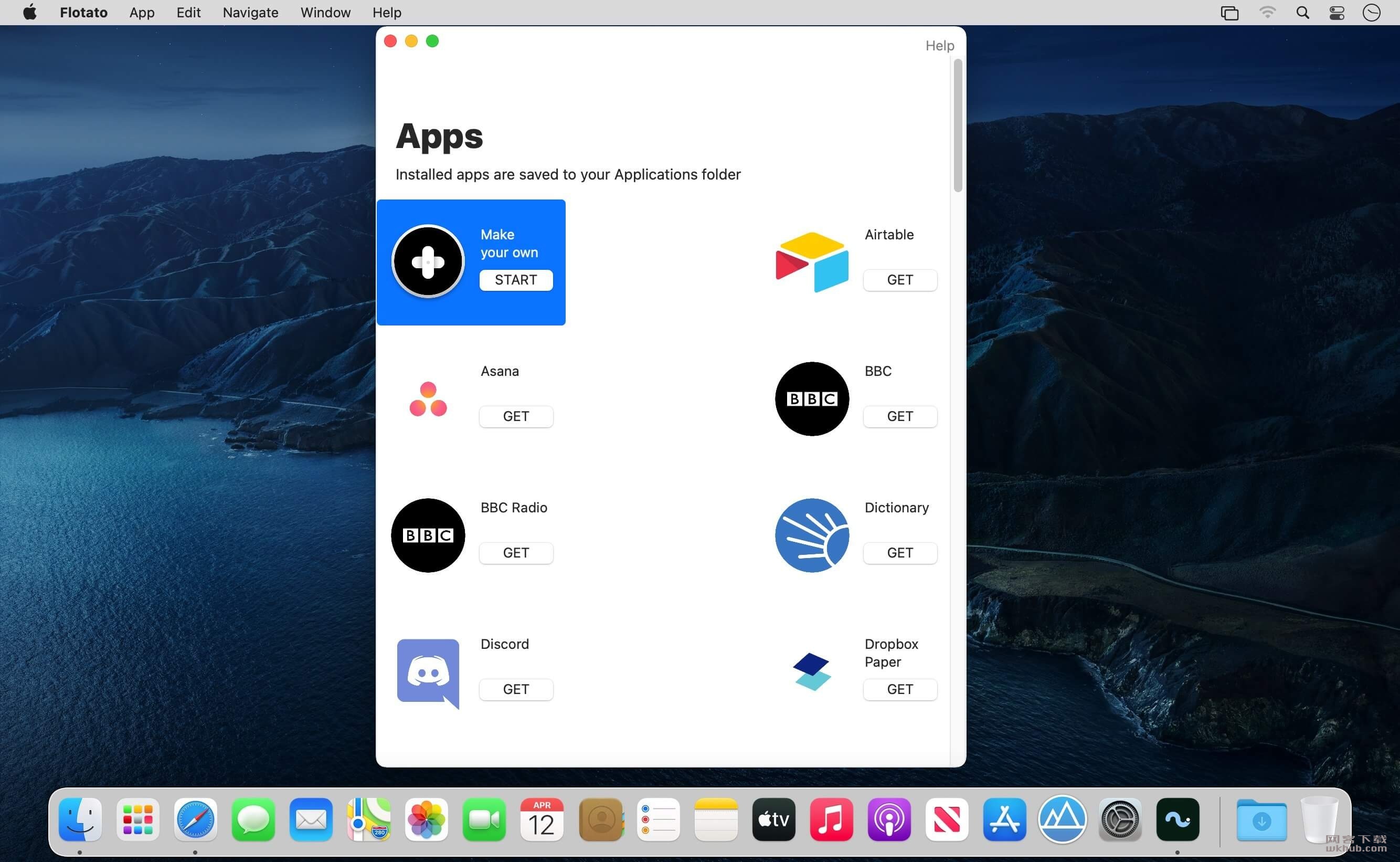The height and width of the screenshot is (862, 1400).
Task: Open Reminders from the Dock
Action: click(x=659, y=820)
